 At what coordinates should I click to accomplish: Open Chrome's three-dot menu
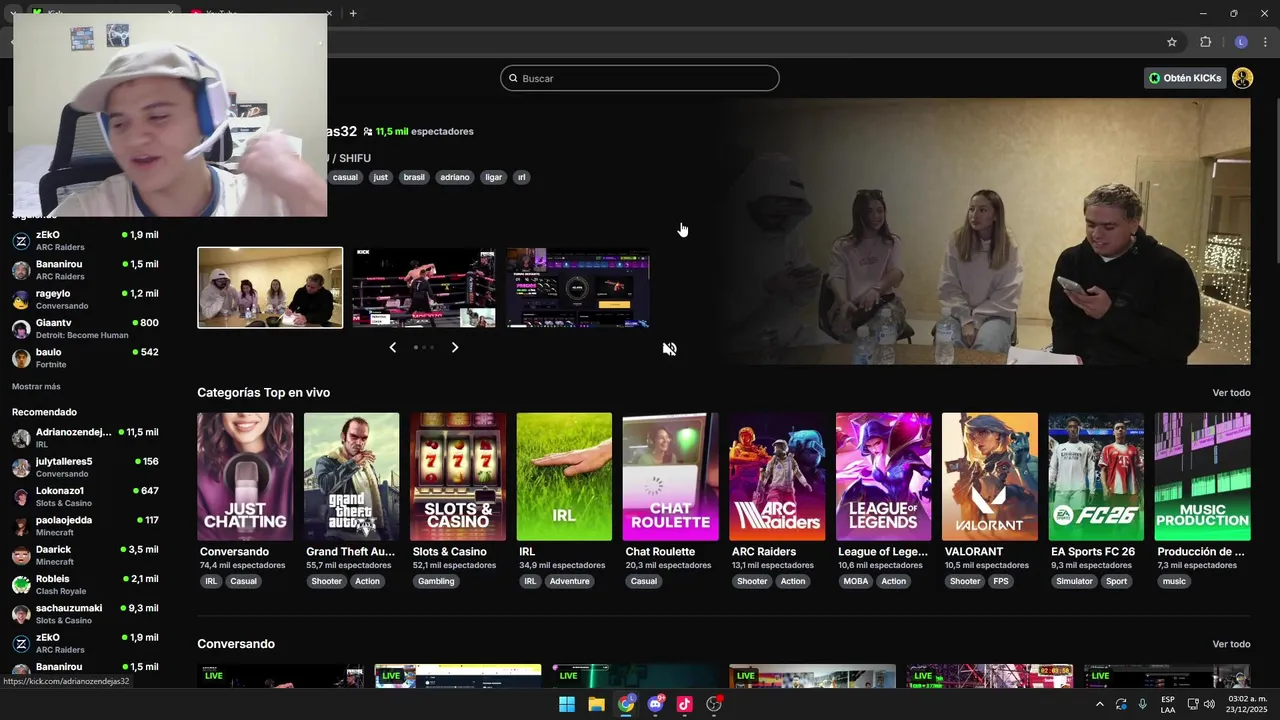1266,42
